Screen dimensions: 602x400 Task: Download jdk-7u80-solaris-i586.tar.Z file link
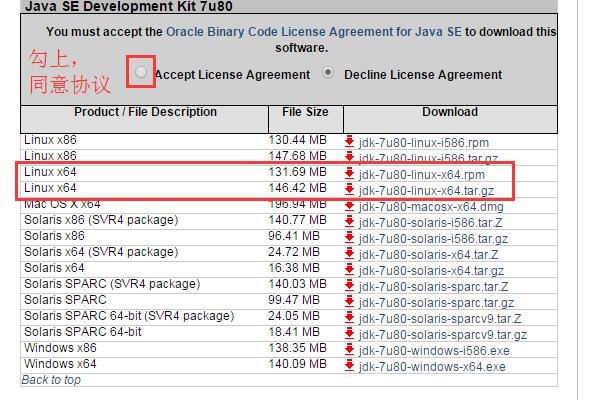tap(430, 223)
